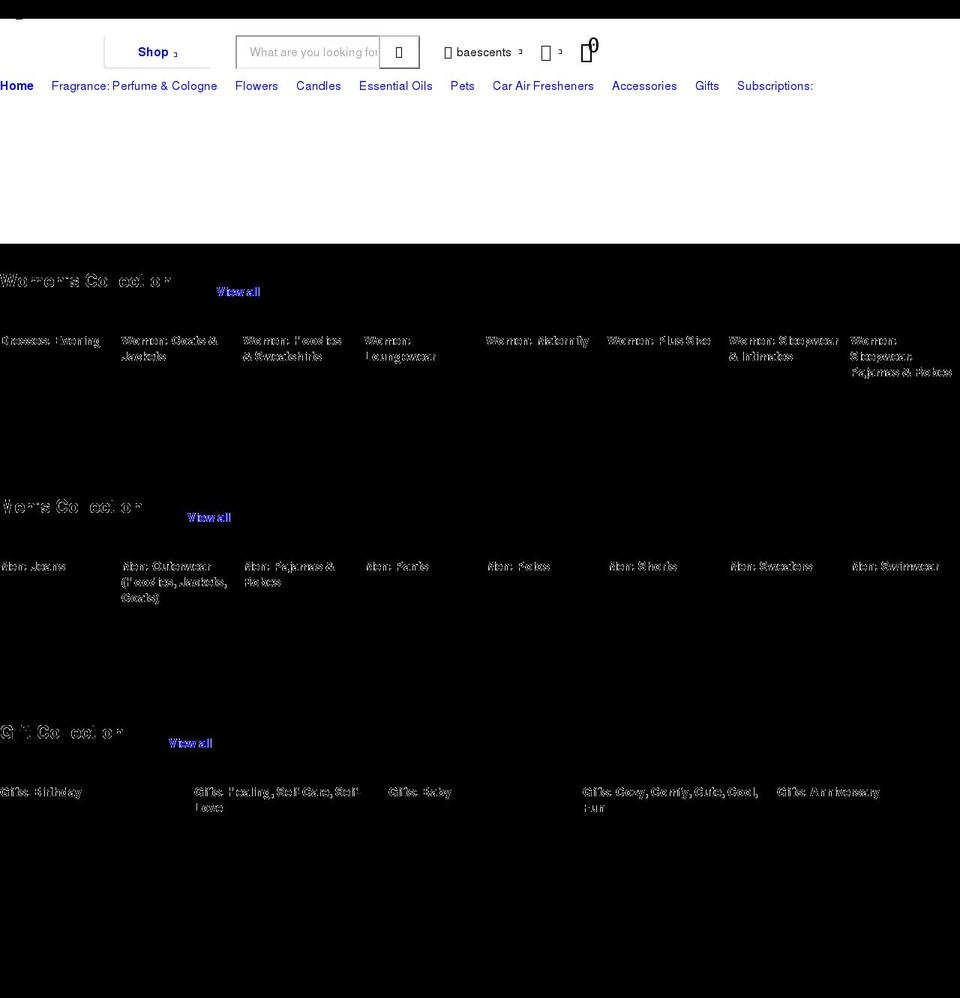Focus the 'What are you looking for' search field
This screenshot has width=960, height=998.
(308, 52)
